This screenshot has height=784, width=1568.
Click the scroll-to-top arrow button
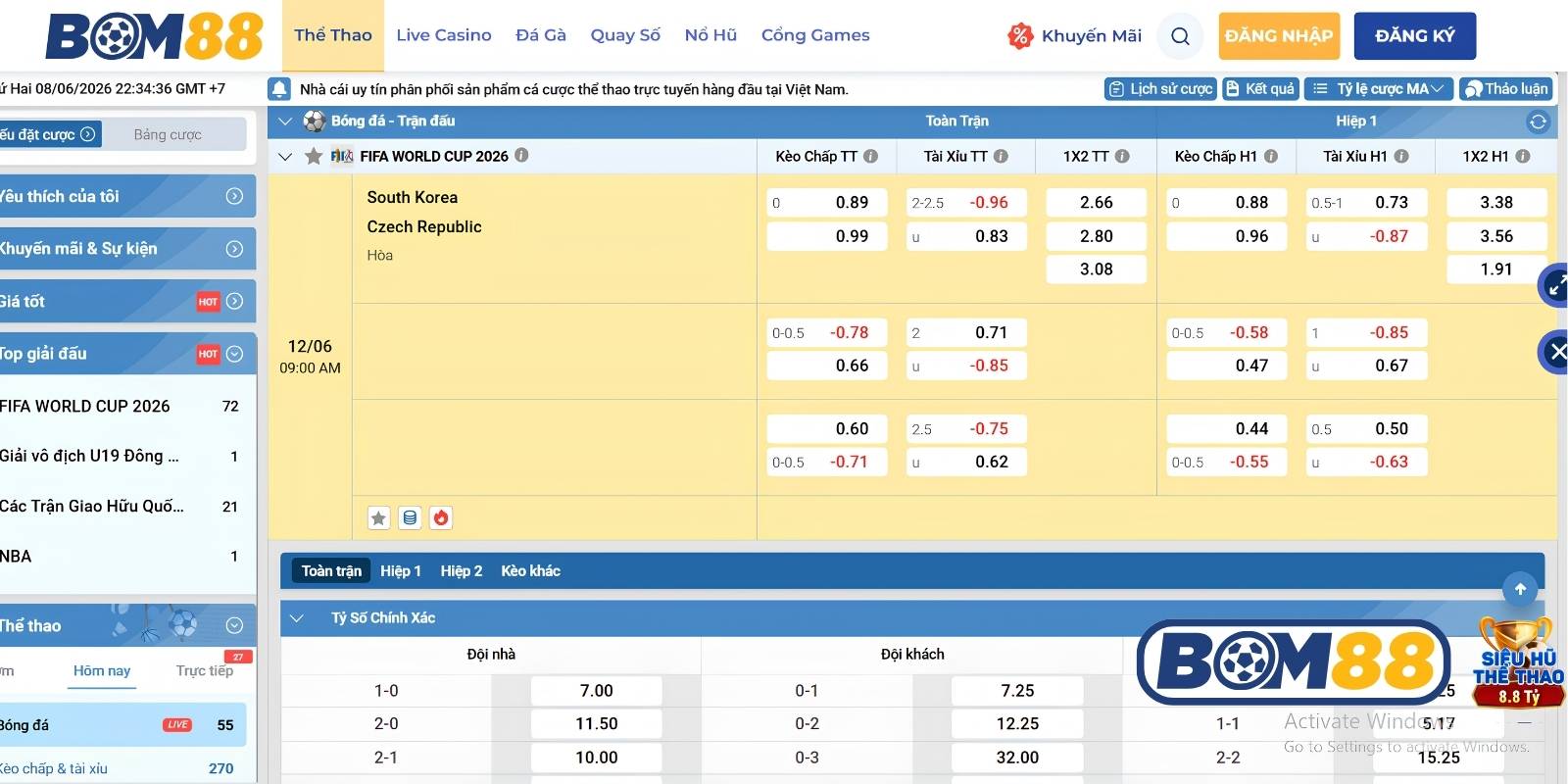(x=1520, y=589)
